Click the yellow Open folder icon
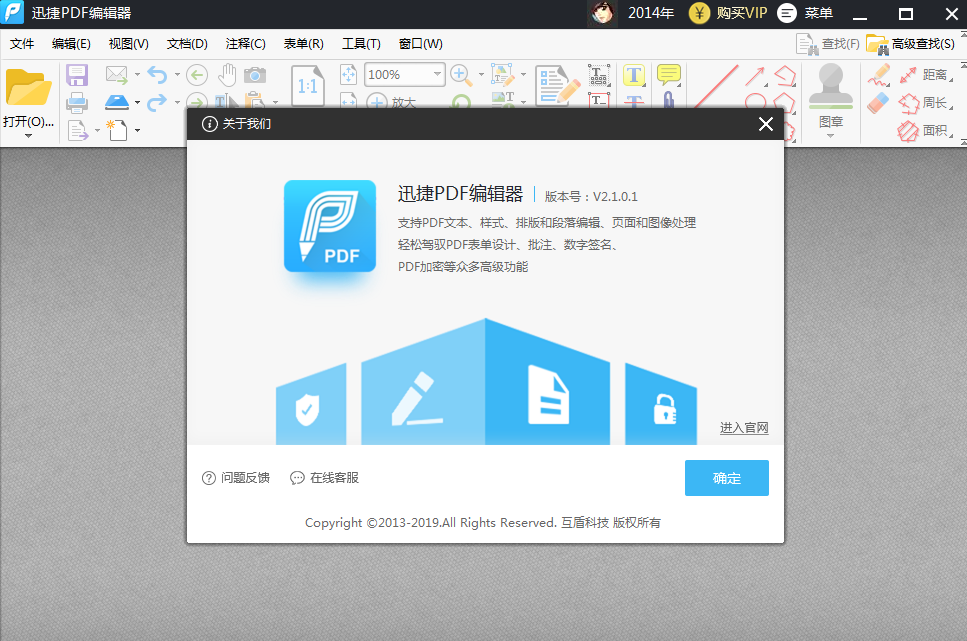Screen dimensions: 967x641 click(x=28, y=88)
